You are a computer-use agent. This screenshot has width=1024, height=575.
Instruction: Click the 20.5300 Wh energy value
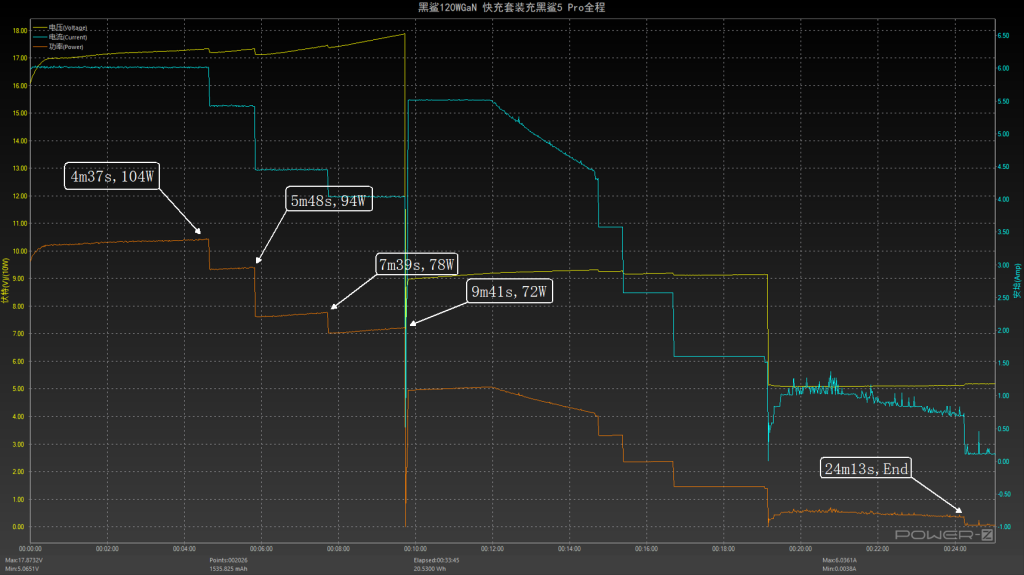[430, 568]
